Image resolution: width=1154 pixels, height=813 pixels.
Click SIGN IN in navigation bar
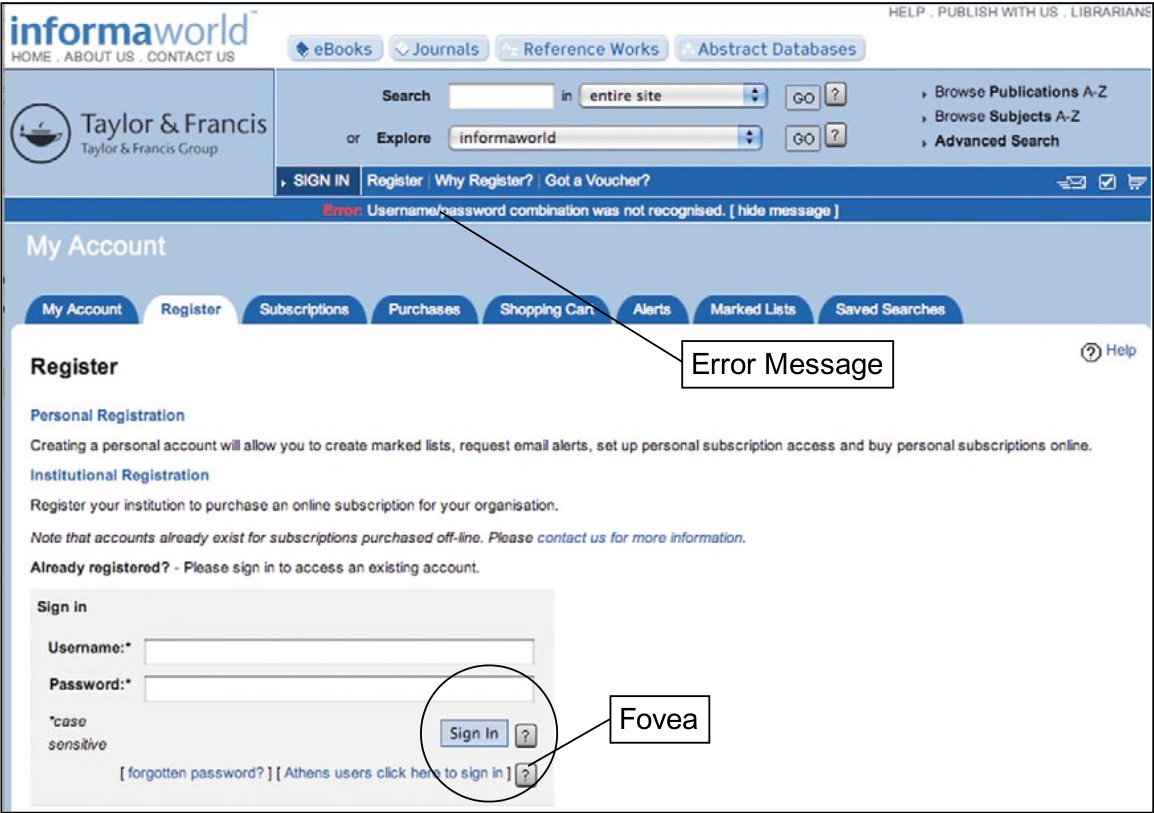tap(321, 181)
